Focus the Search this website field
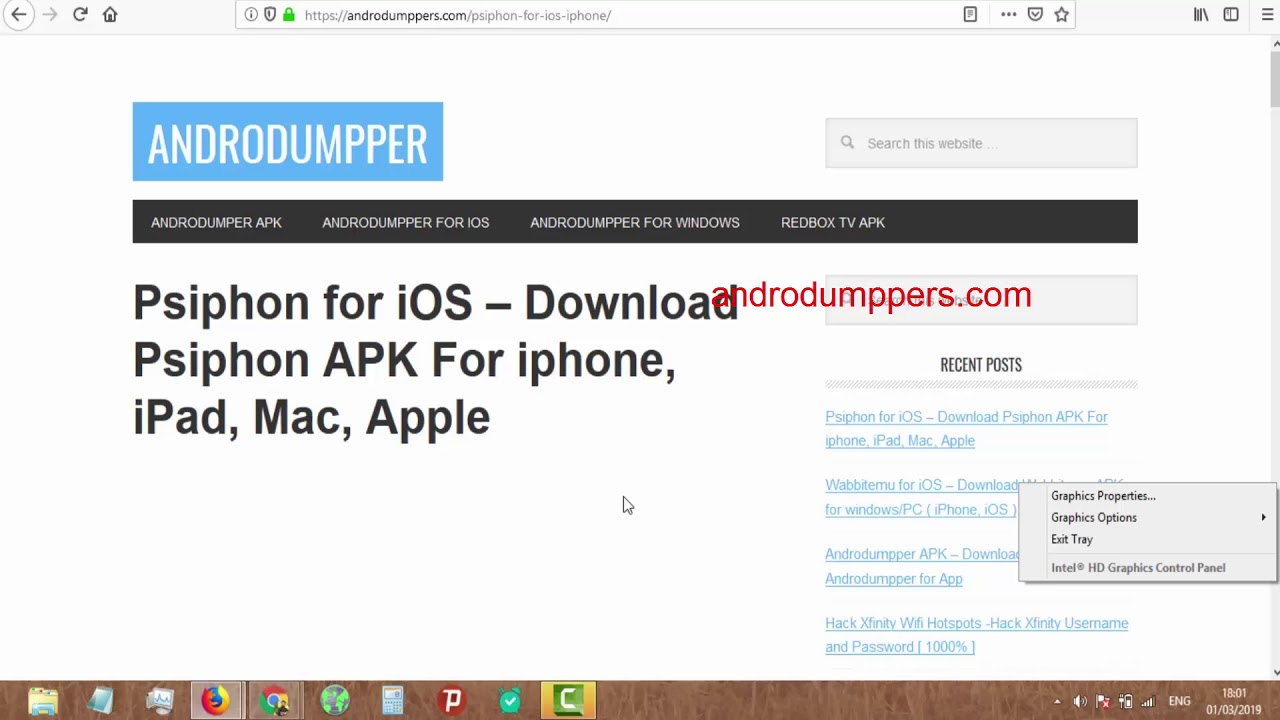This screenshot has height=720, width=1280. 981,143
